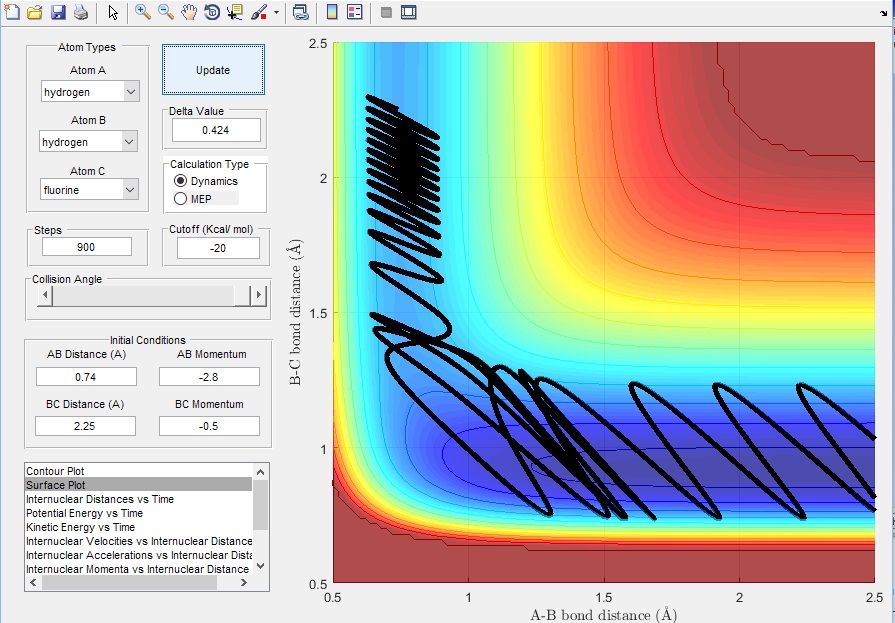The width and height of the screenshot is (895, 623).
Task: Click the plot list's scroll left arrow
Action: click(33, 582)
